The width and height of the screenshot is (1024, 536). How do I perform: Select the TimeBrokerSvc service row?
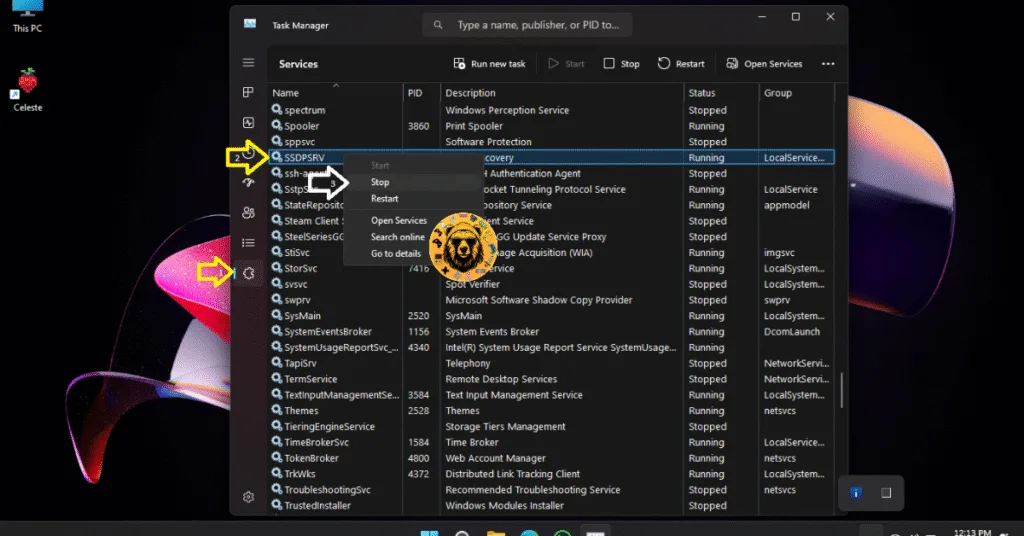point(552,442)
